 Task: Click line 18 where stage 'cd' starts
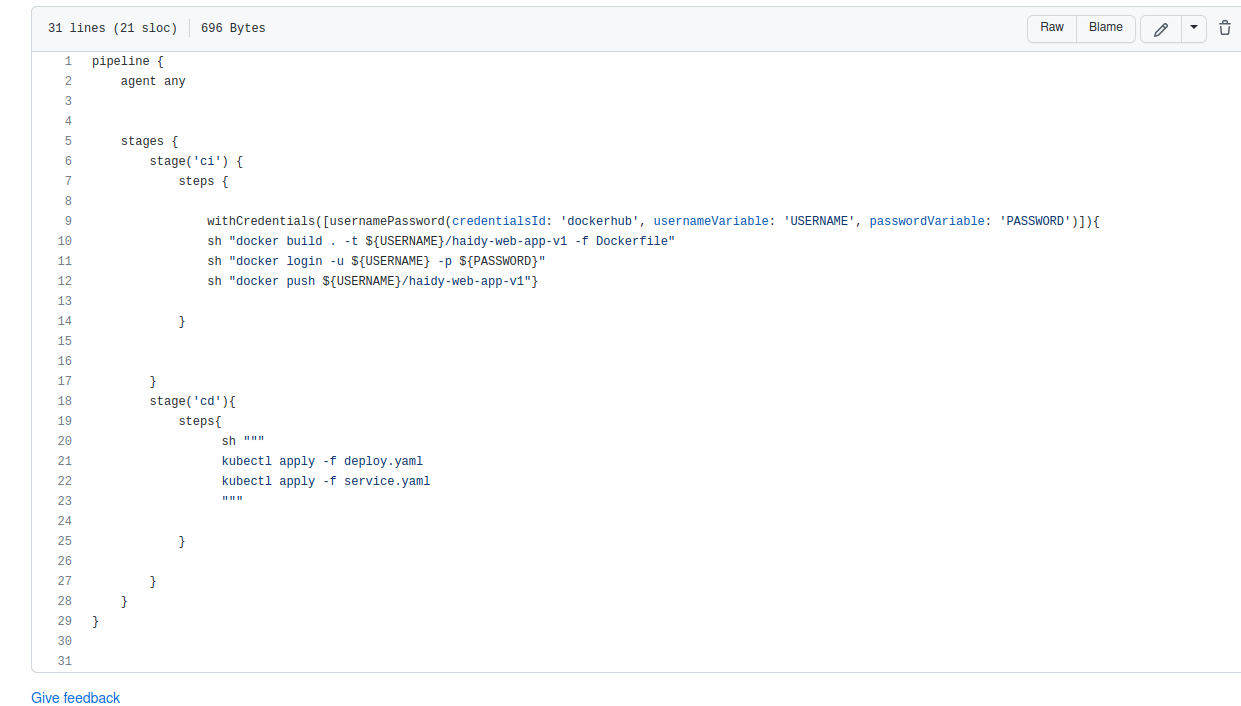pos(64,401)
